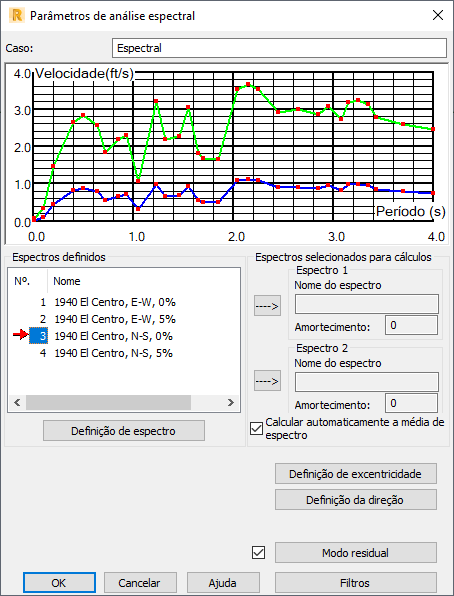Viewport: 454px width, 596px height.
Task: Open Definição de excentricidade
Action: coord(356,474)
